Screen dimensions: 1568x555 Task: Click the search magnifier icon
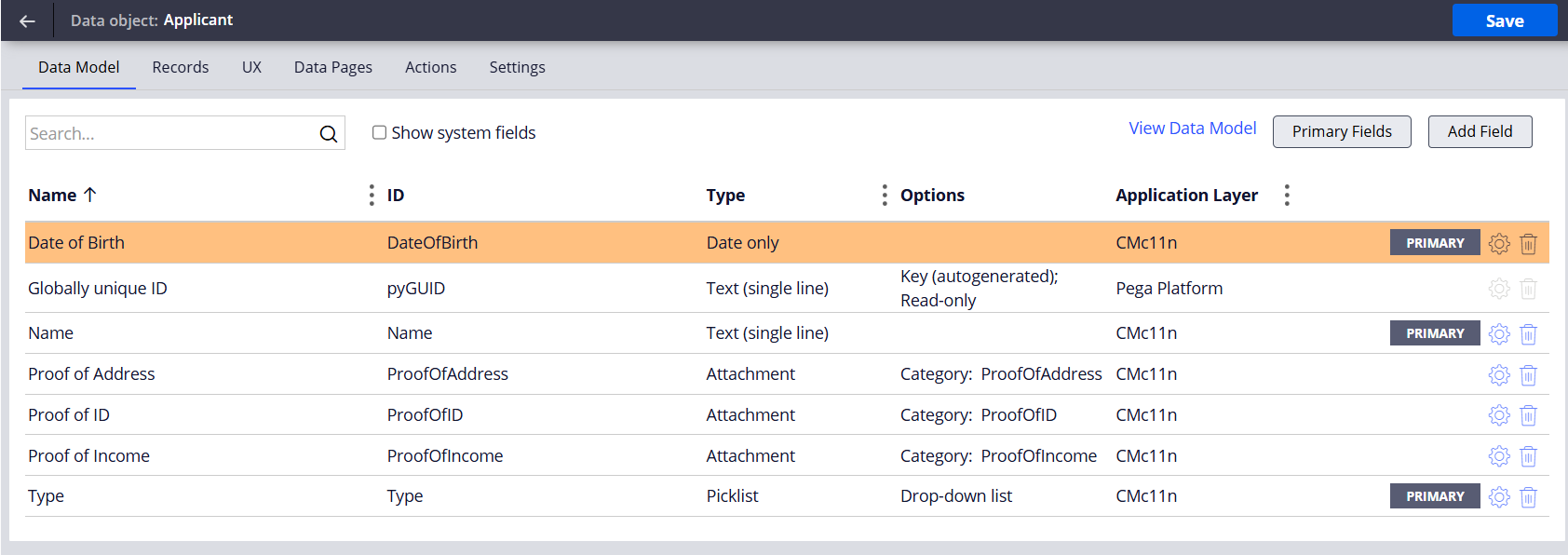pyautogui.click(x=328, y=134)
